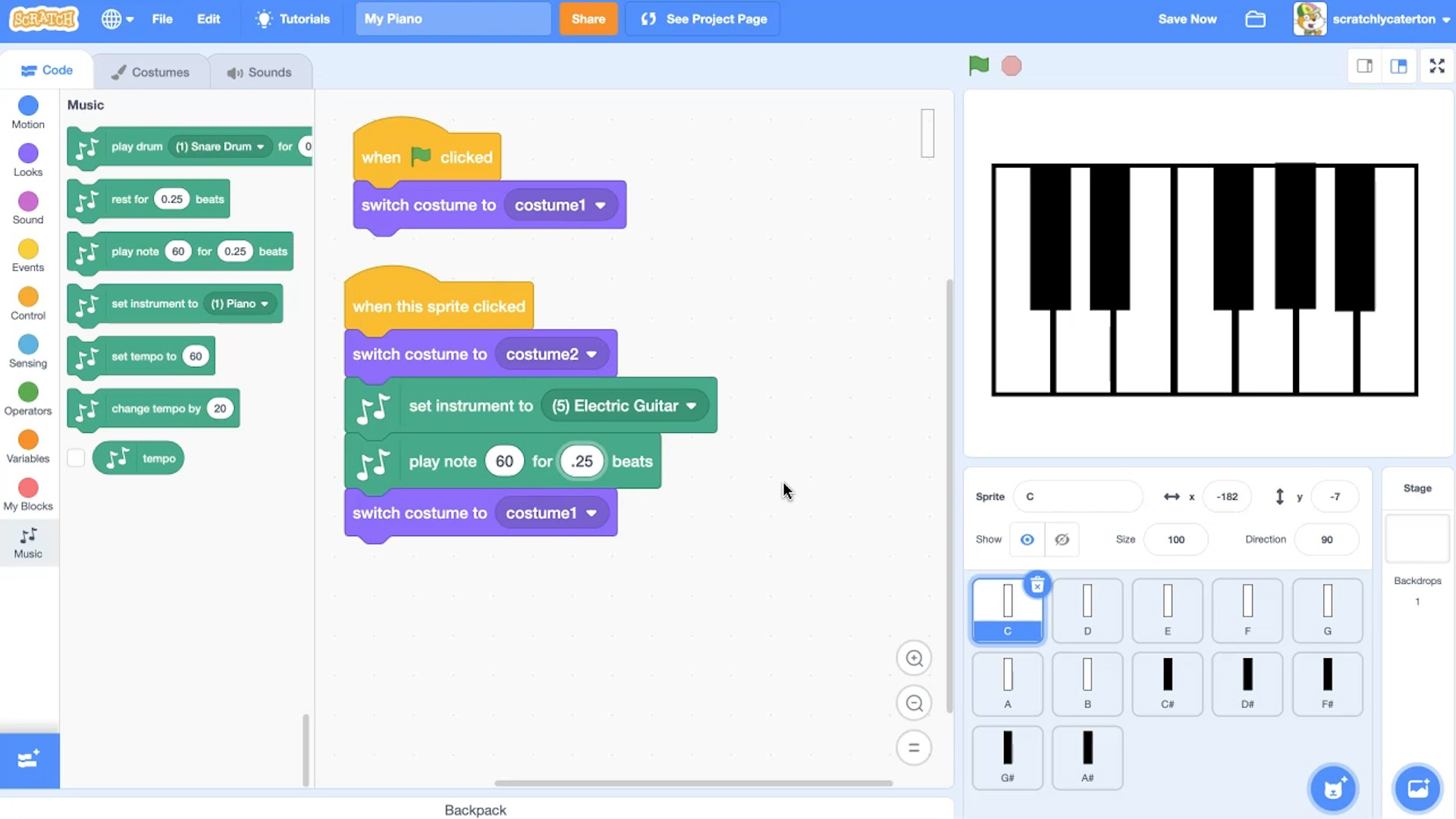Click the Choose a Sprite button
The image size is (1456, 819).
point(1333,789)
